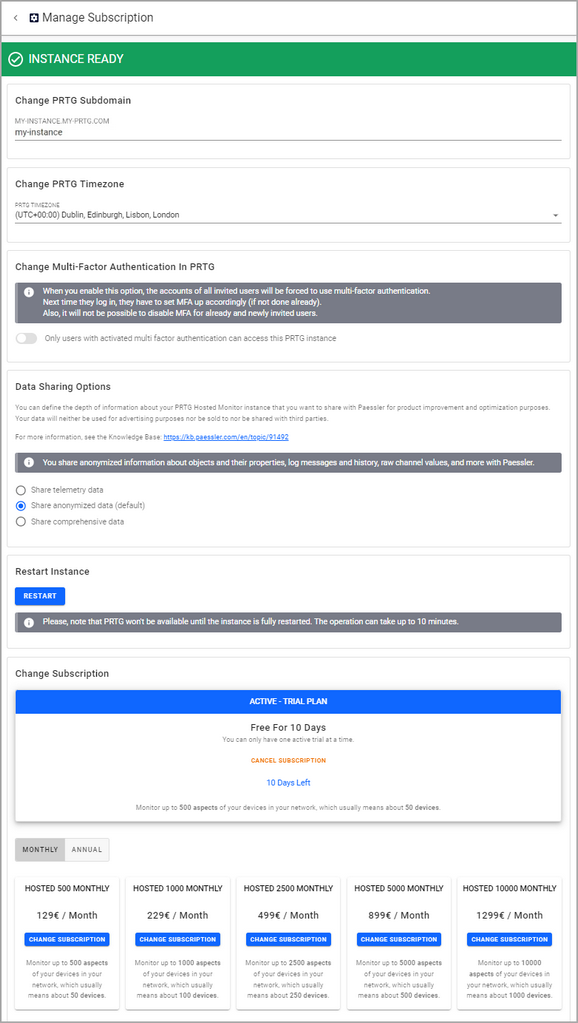Toggle the MFA-only access switch
Screen dimensions: 578x1023
pos(27,338)
